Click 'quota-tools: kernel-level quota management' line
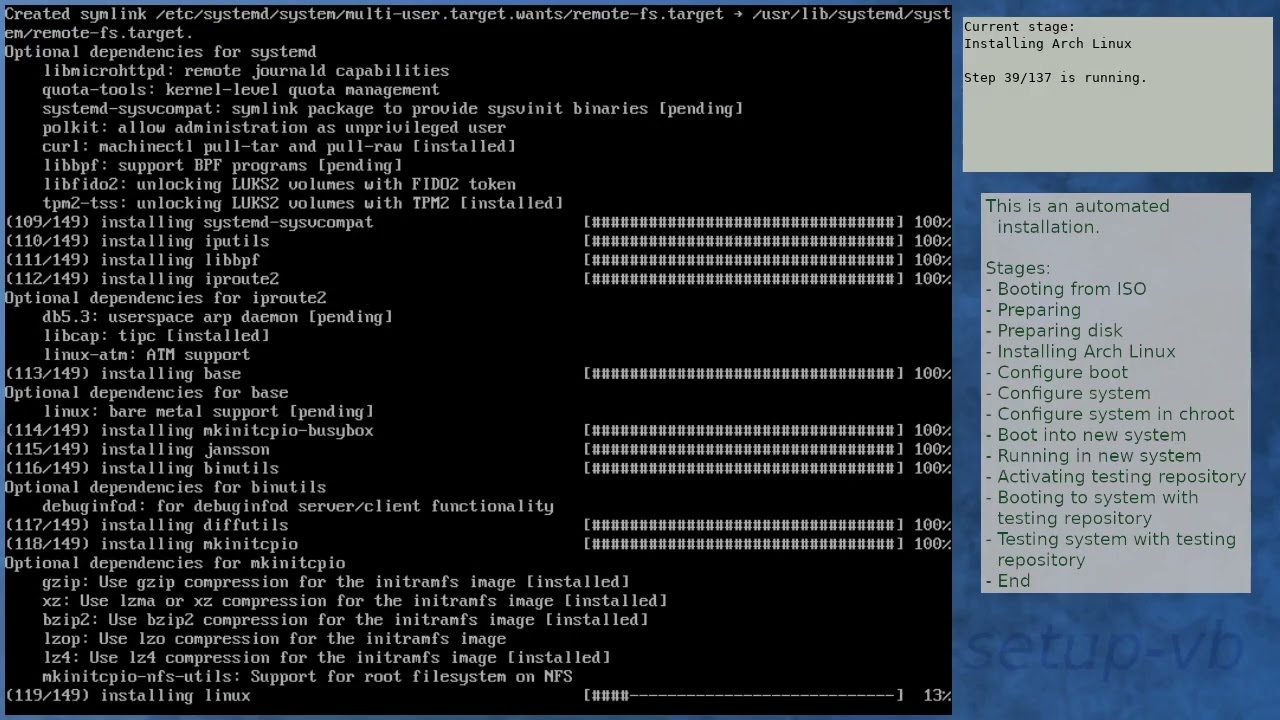Viewport: 1280px width, 720px height. point(241,90)
